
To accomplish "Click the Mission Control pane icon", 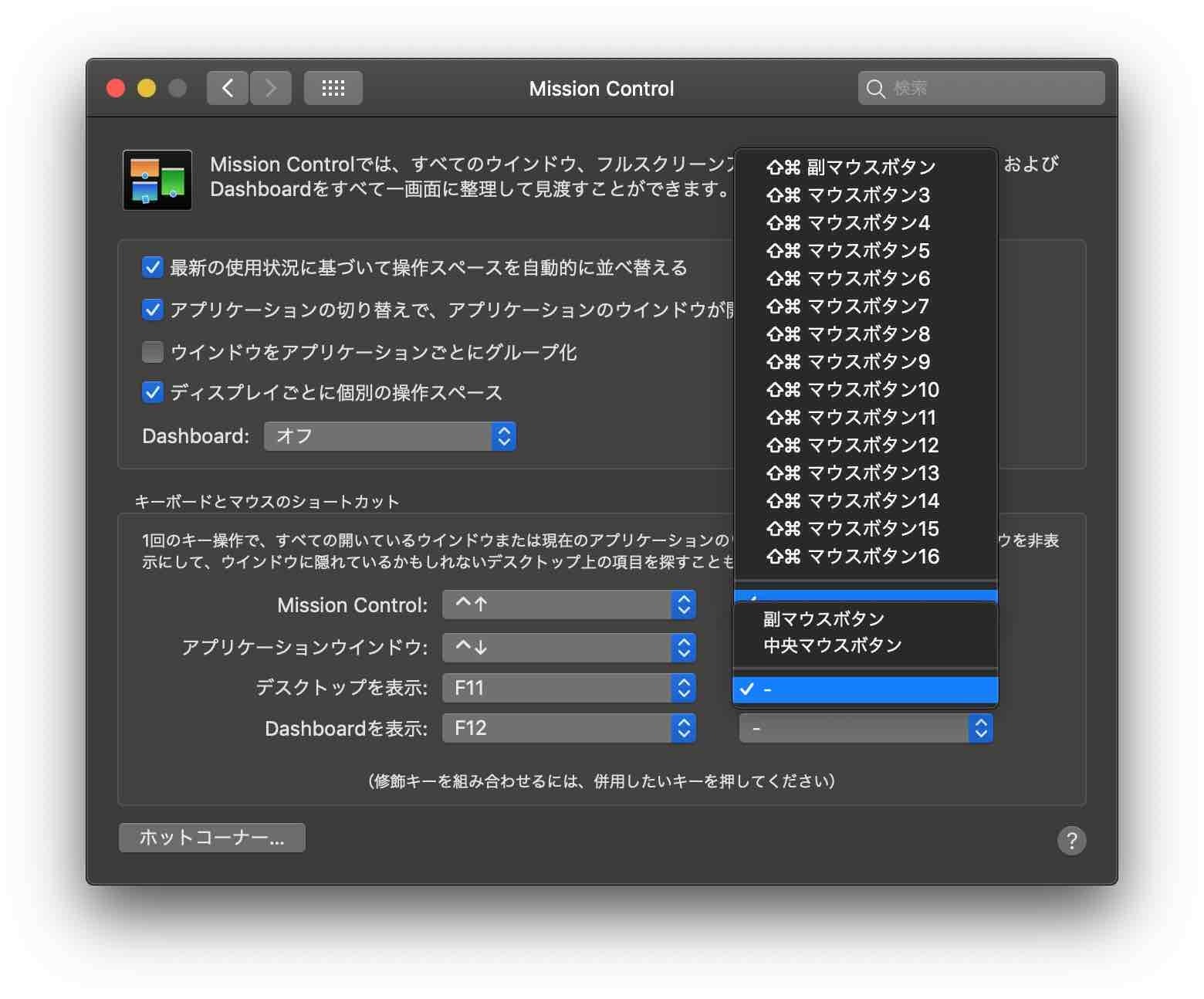I will point(157,180).
